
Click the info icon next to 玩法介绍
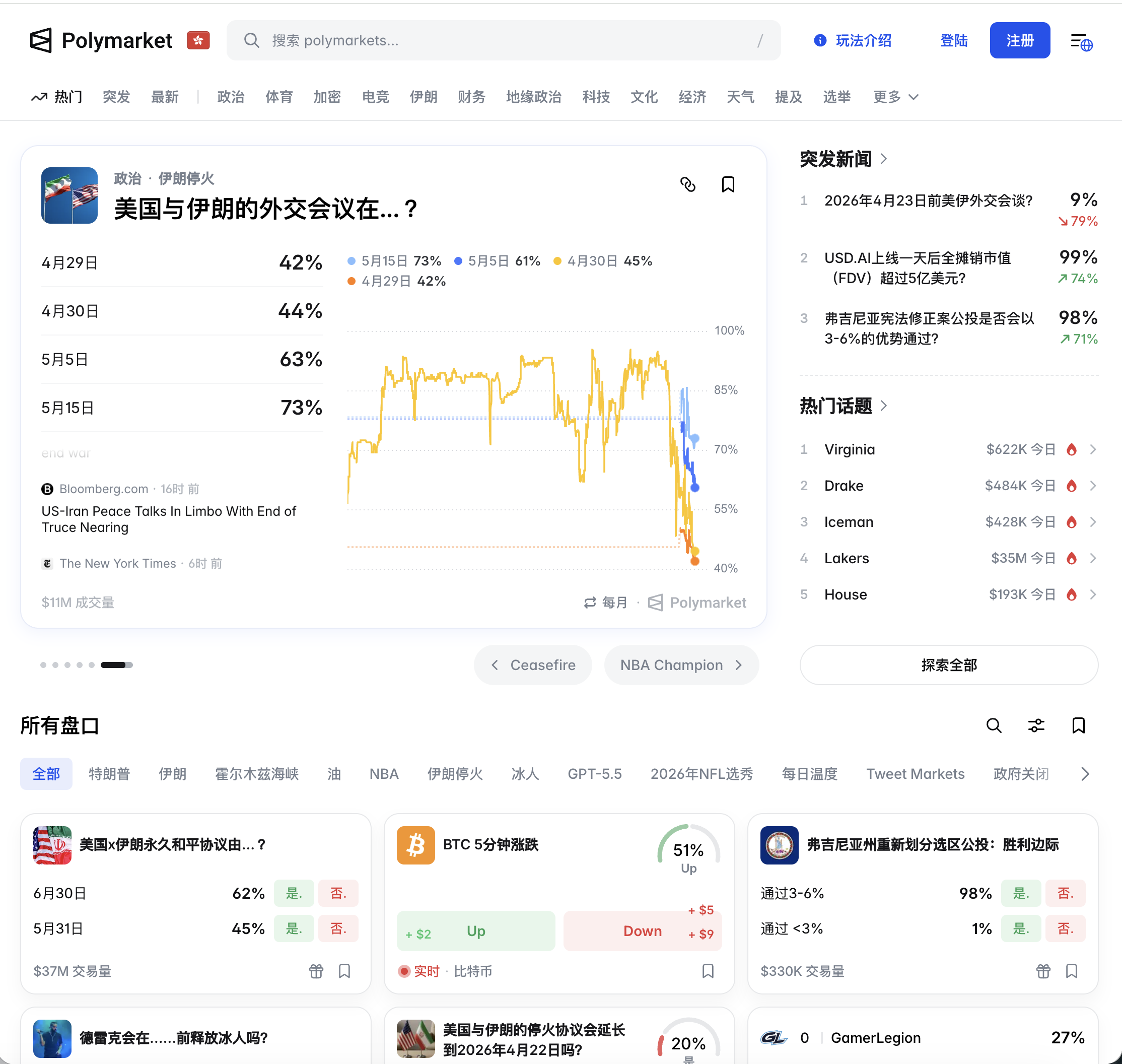tap(820, 40)
